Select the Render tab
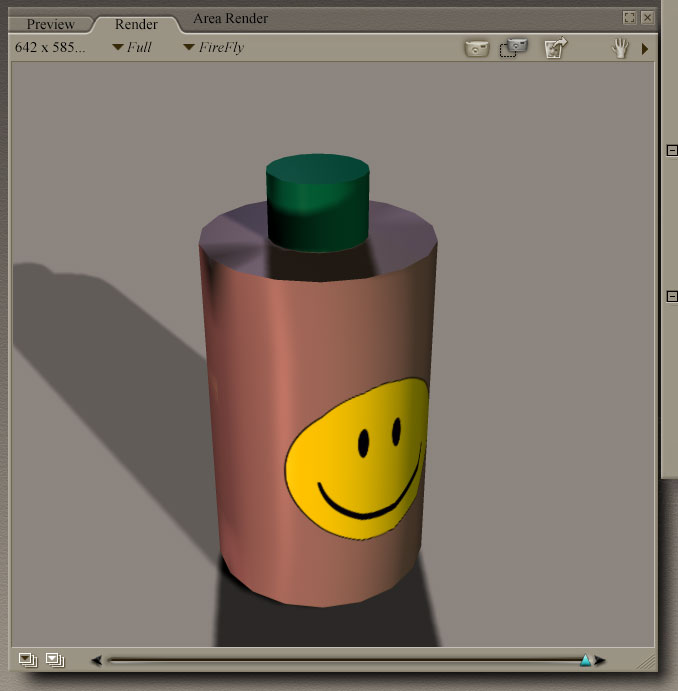 [136, 24]
